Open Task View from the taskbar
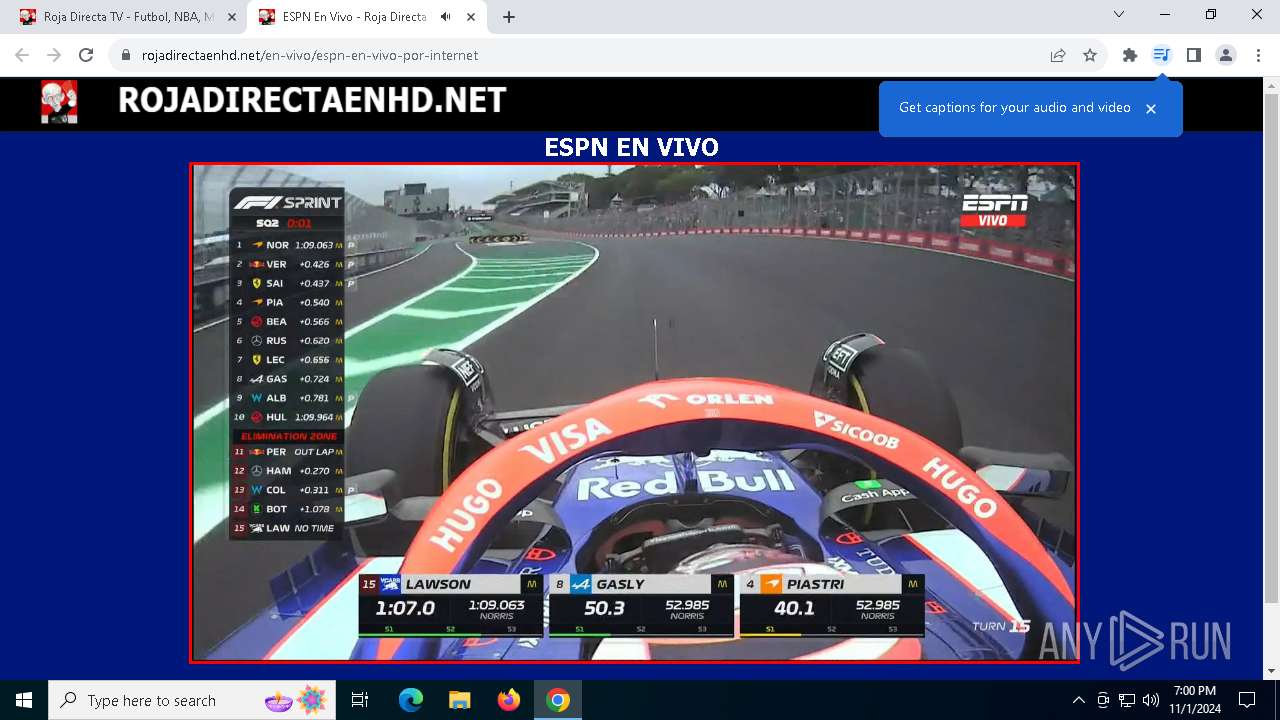This screenshot has height=720, width=1280. pyautogui.click(x=360, y=700)
